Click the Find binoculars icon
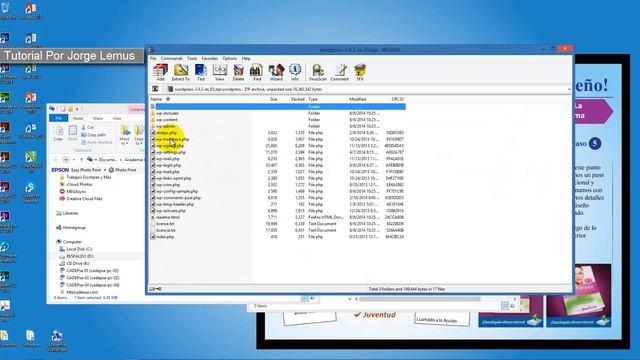Image resolution: width=640 pixels, height=360 pixels. coord(257,72)
